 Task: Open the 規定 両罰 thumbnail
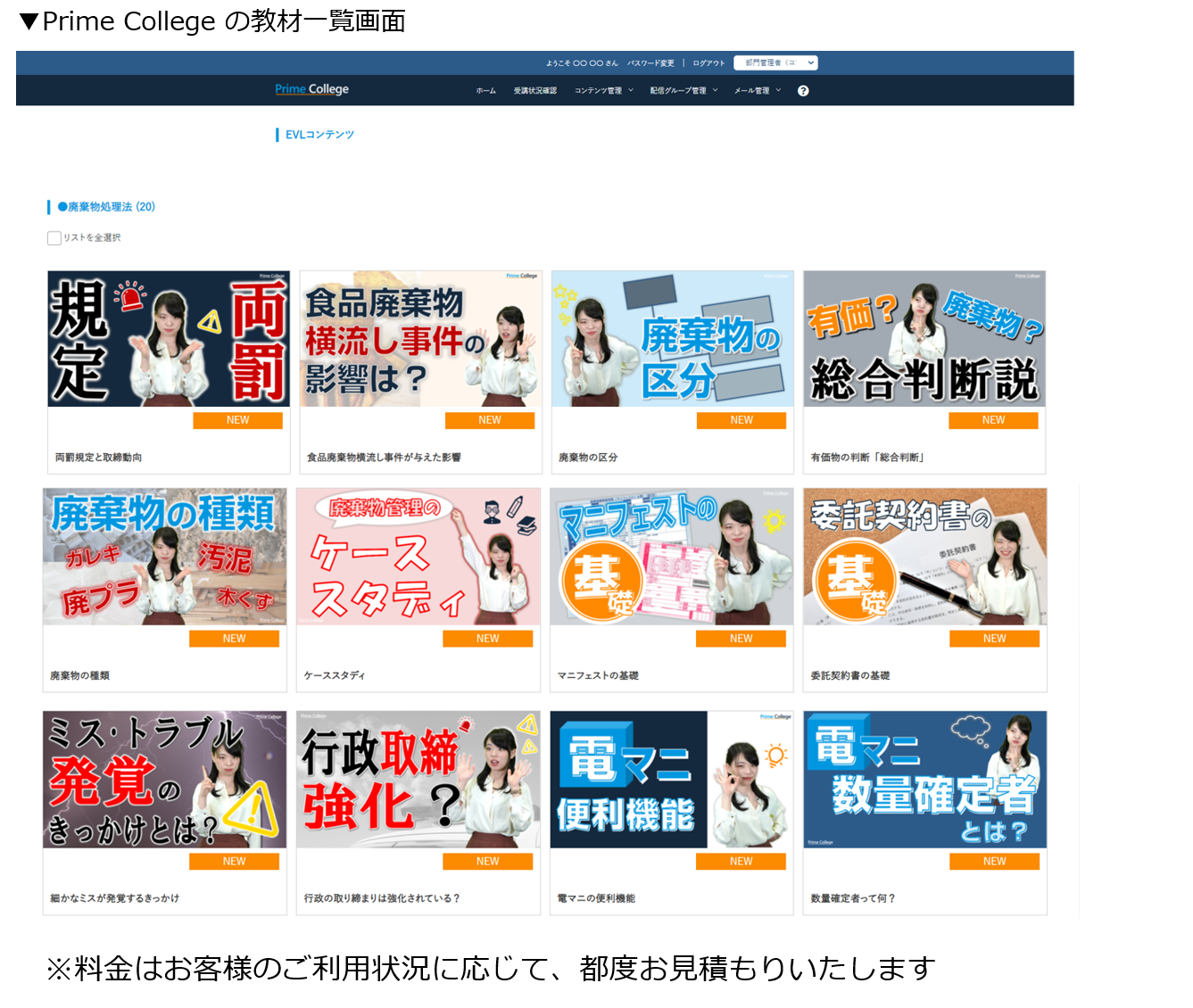[169, 339]
